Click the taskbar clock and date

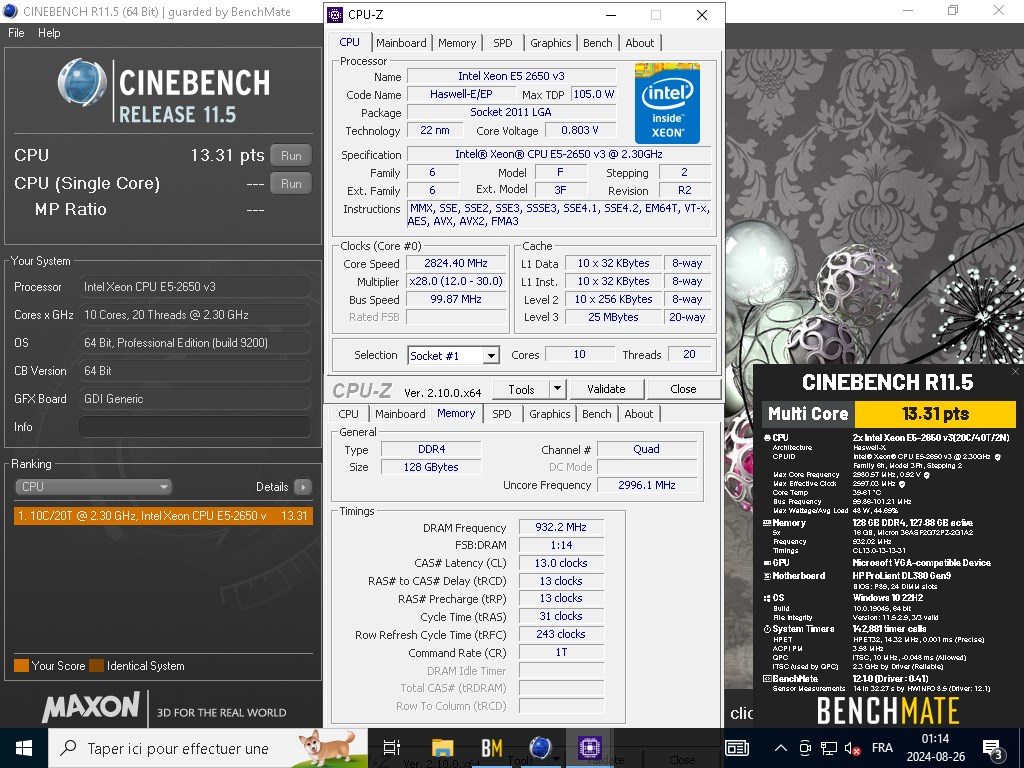936,748
